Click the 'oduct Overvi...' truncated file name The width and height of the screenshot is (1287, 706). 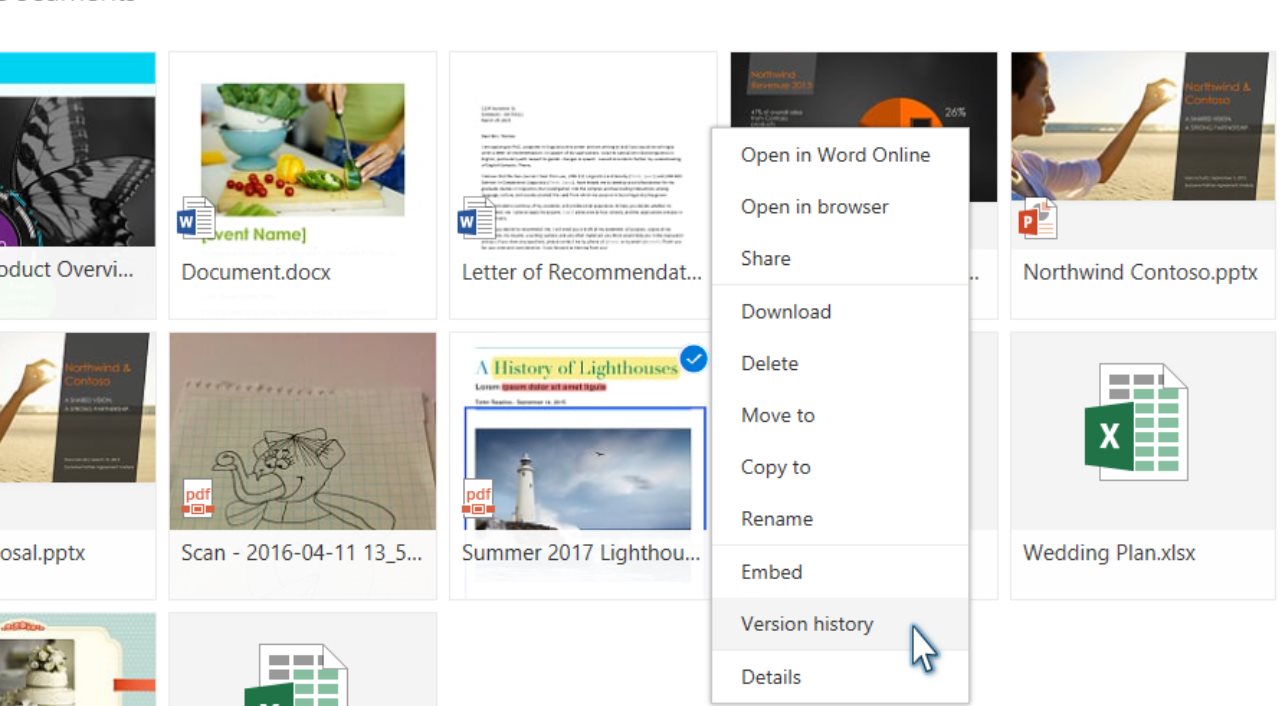point(66,270)
